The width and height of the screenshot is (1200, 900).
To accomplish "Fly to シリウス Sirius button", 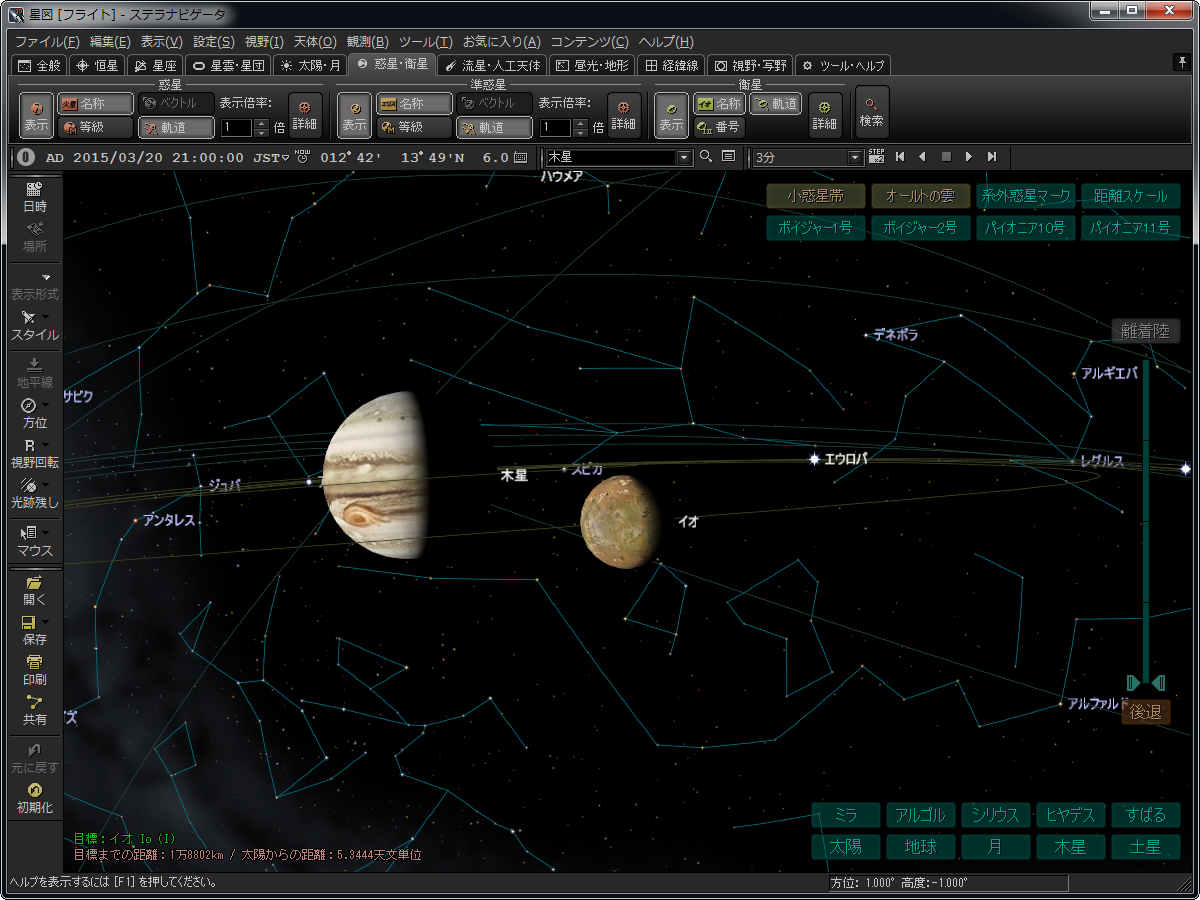I will click(995, 815).
